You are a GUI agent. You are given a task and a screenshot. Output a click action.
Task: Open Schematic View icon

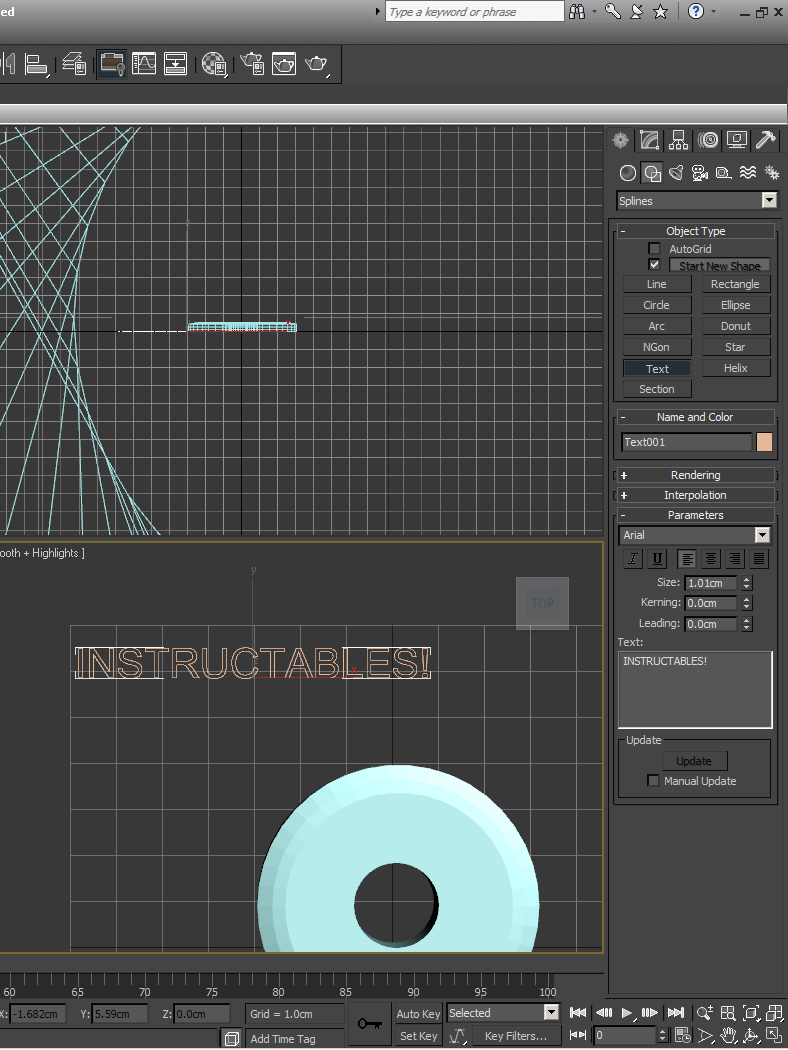(175, 64)
